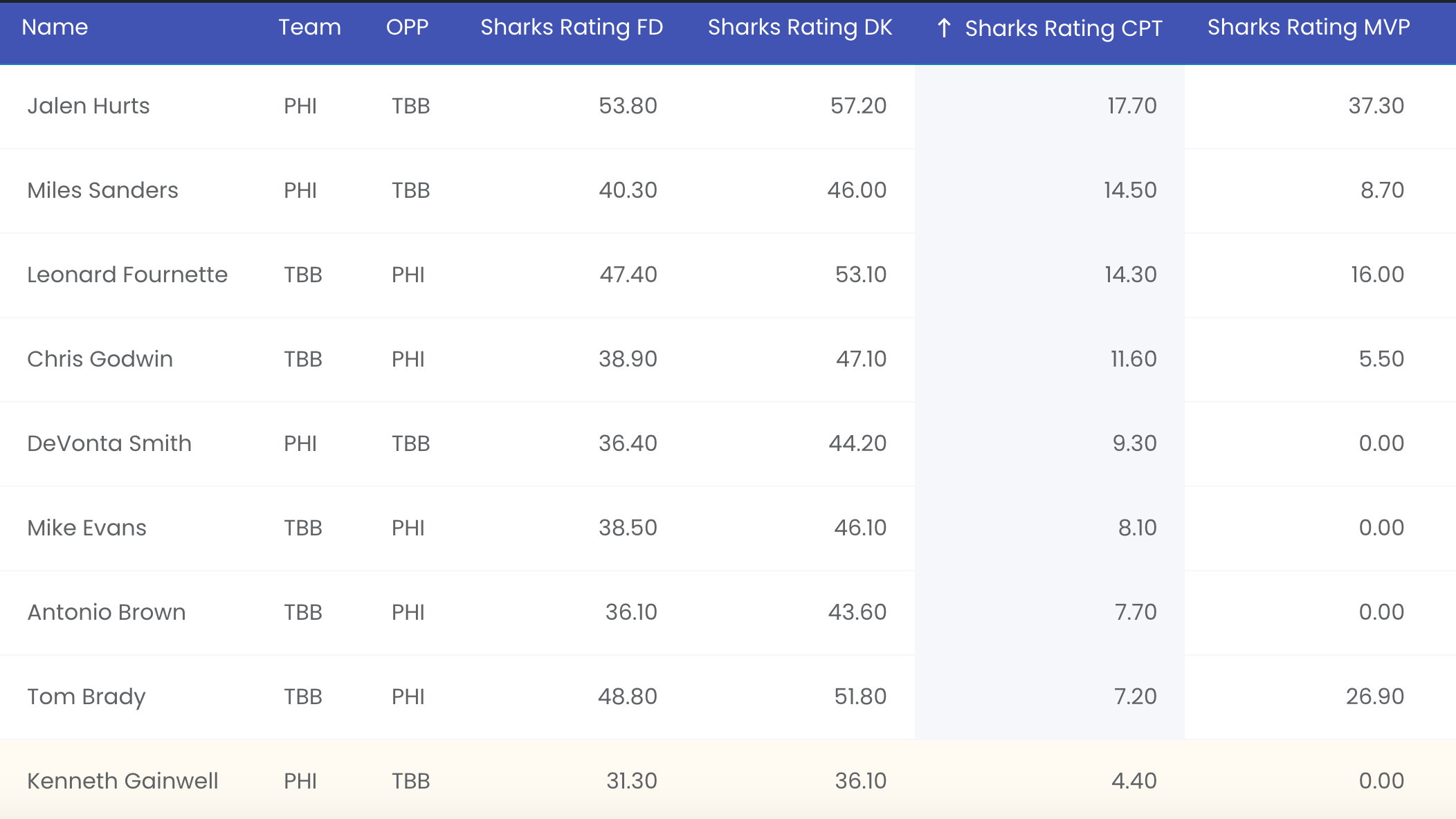
Task: Click Leonard Fournette's DK rating 53.10
Action: 860,275
